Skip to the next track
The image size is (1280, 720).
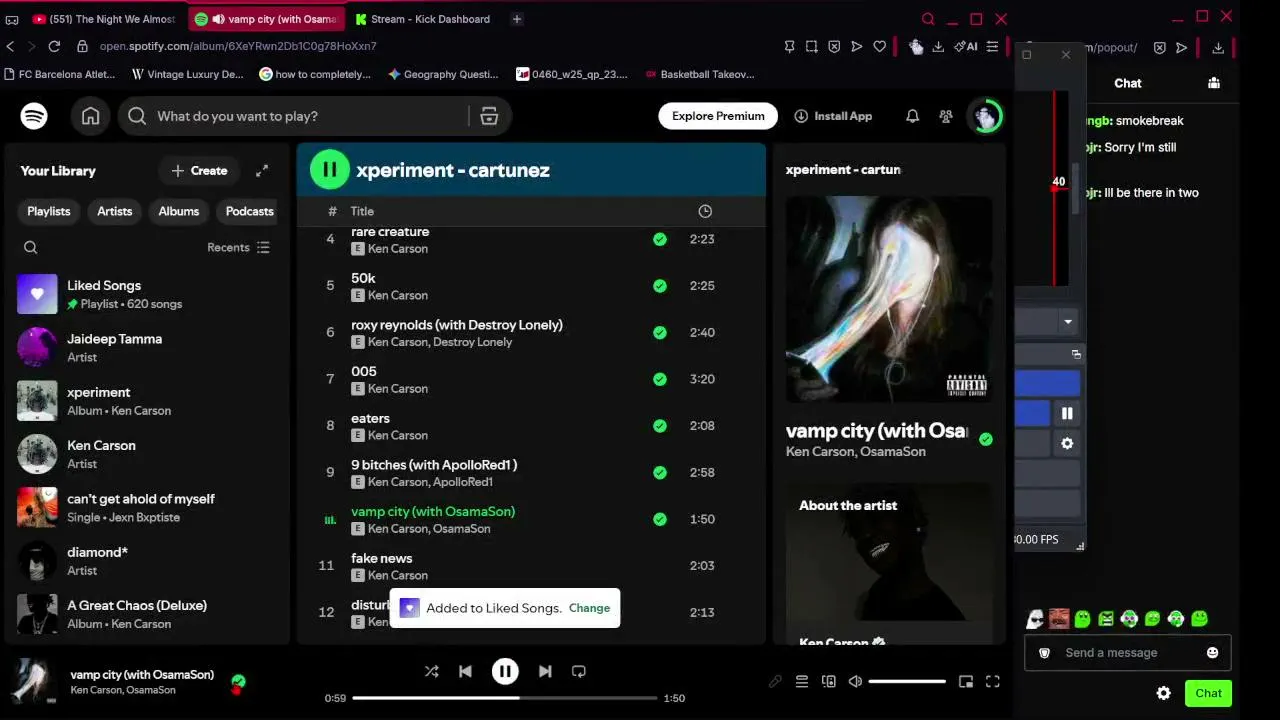tap(545, 671)
